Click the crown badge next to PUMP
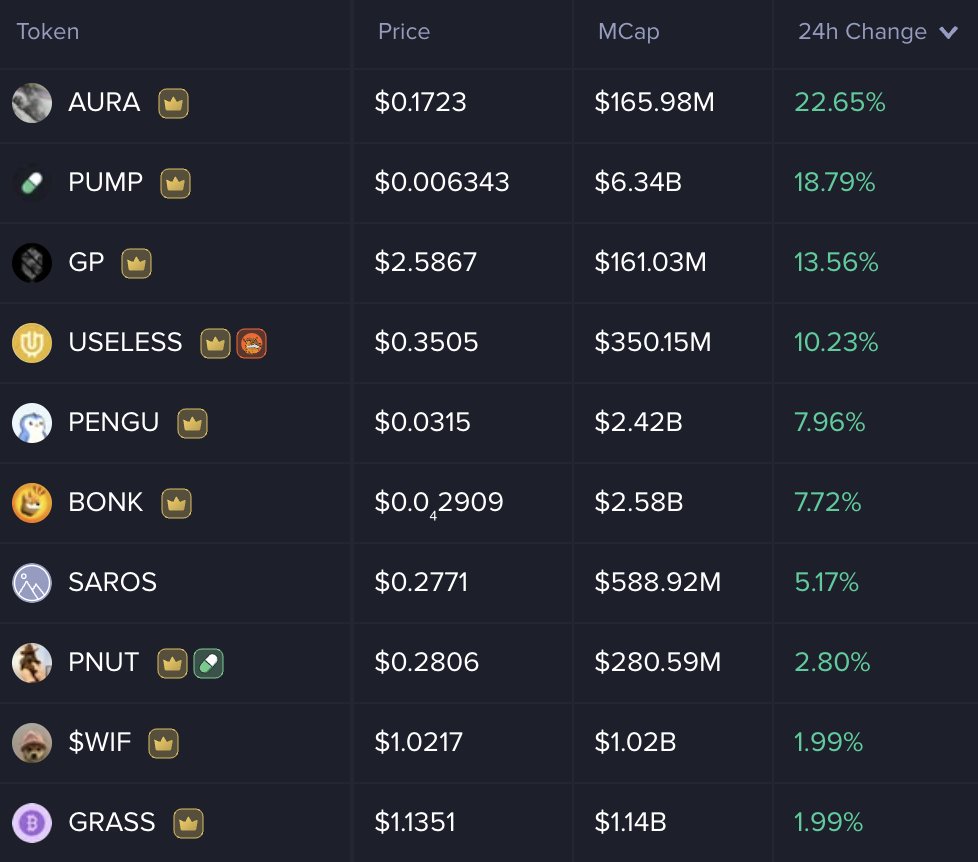The height and width of the screenshot is (862, 978). 175,183
